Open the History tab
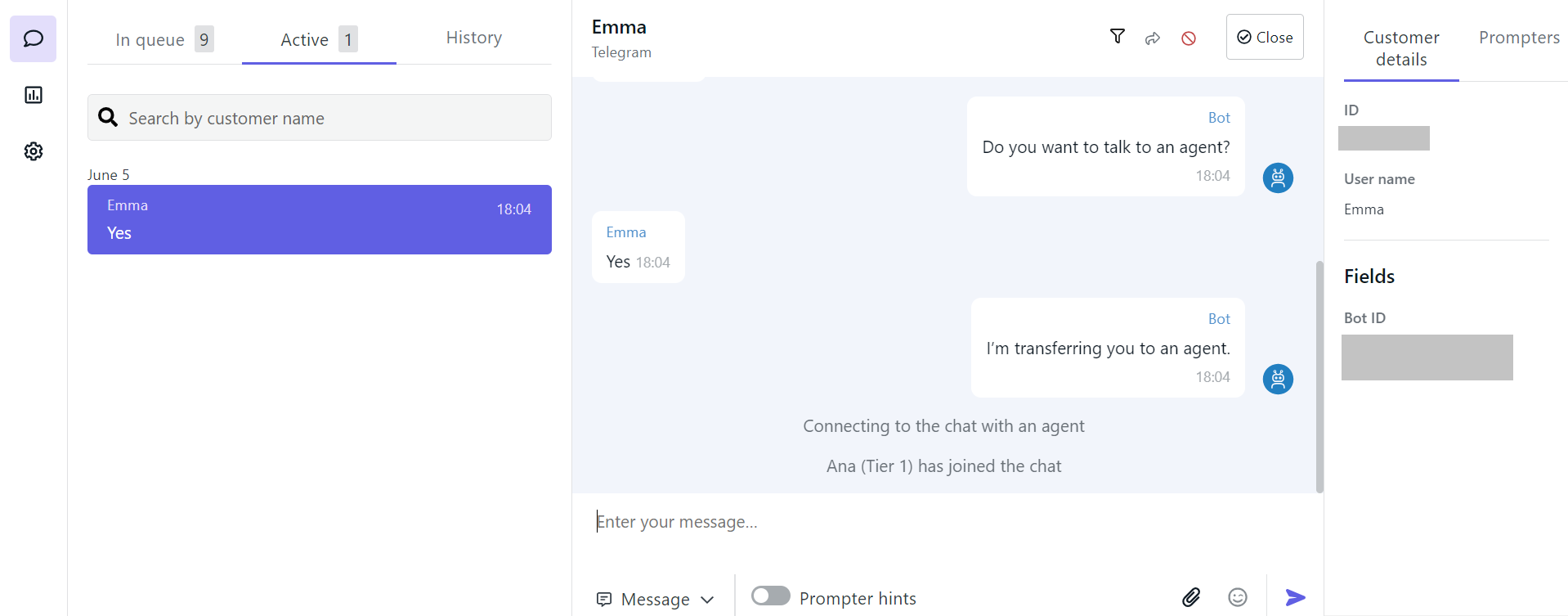Viewport: 1568px width, 616px height. [474, 38]
